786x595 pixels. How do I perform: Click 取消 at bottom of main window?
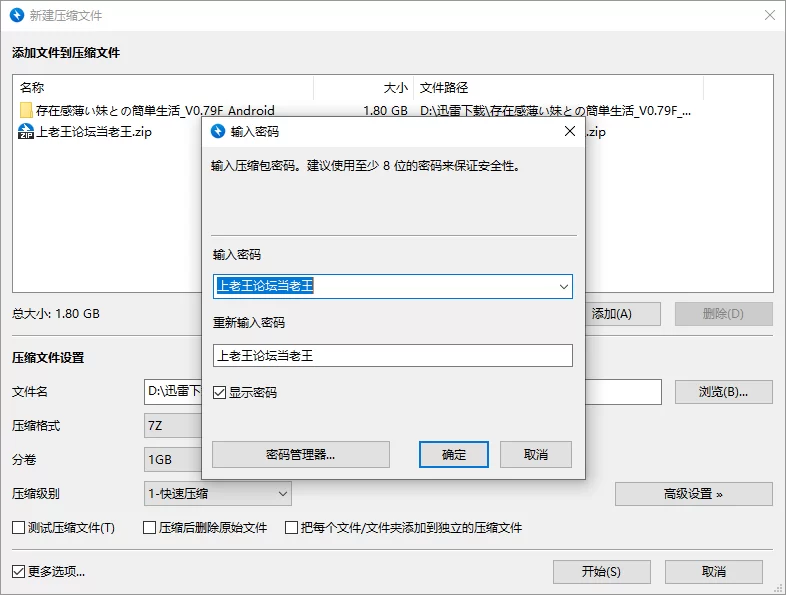(x=714, y=571)
